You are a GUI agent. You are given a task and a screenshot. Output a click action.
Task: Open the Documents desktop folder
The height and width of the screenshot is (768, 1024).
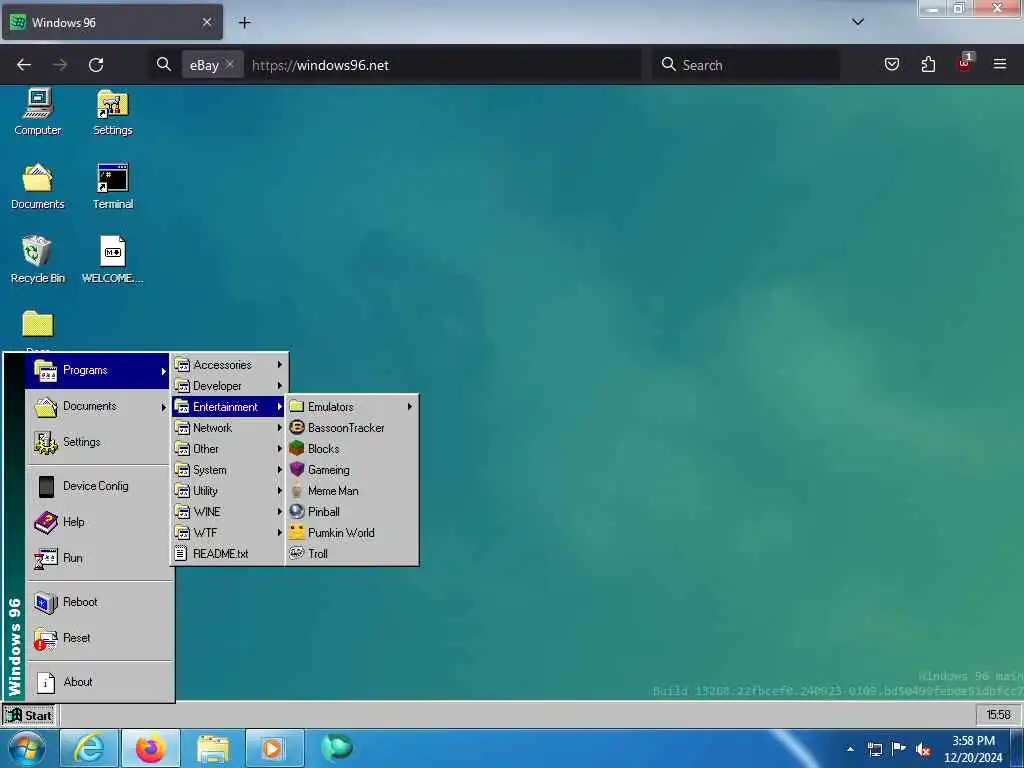coord(38,186)
